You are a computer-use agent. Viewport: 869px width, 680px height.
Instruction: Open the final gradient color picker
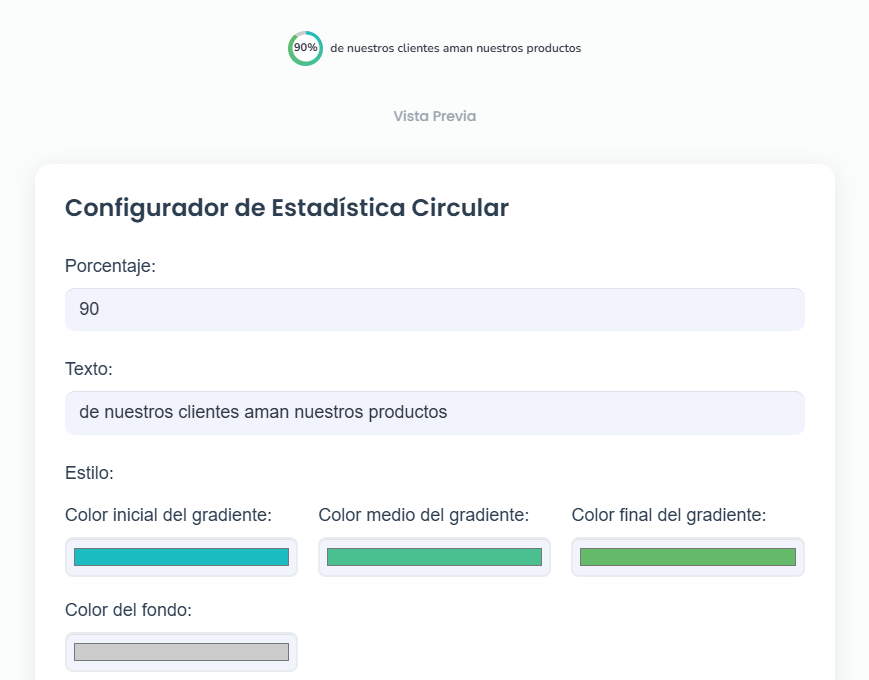(687, 557)
